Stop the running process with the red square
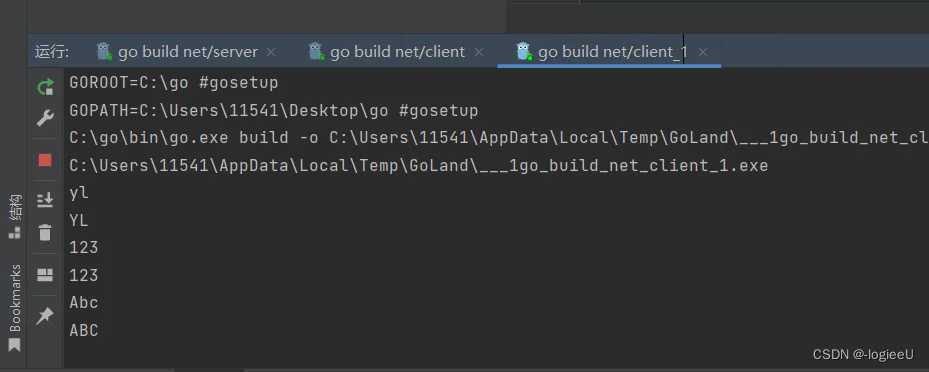Screen dimensions: 929x372 point(45,160)
